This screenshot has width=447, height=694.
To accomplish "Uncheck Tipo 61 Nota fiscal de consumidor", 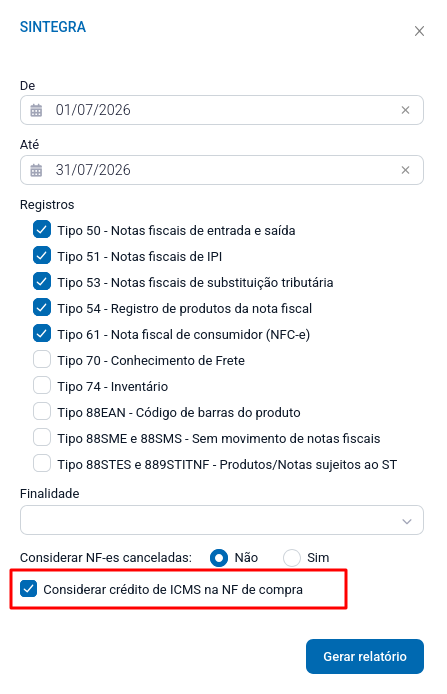I will tap(42, 334).
